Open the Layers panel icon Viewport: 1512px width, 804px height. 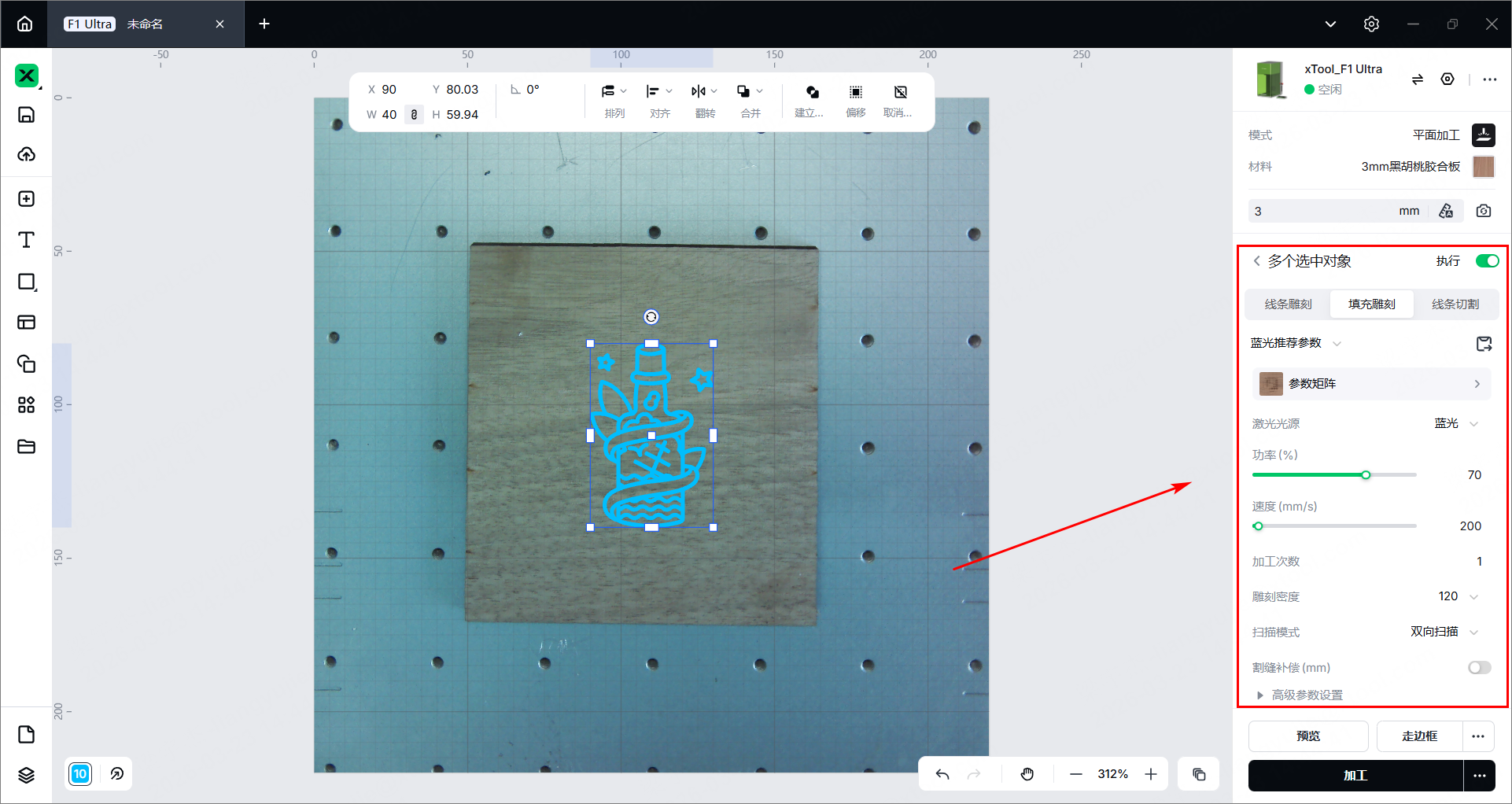pyautogui.click(x=27, y=775)
